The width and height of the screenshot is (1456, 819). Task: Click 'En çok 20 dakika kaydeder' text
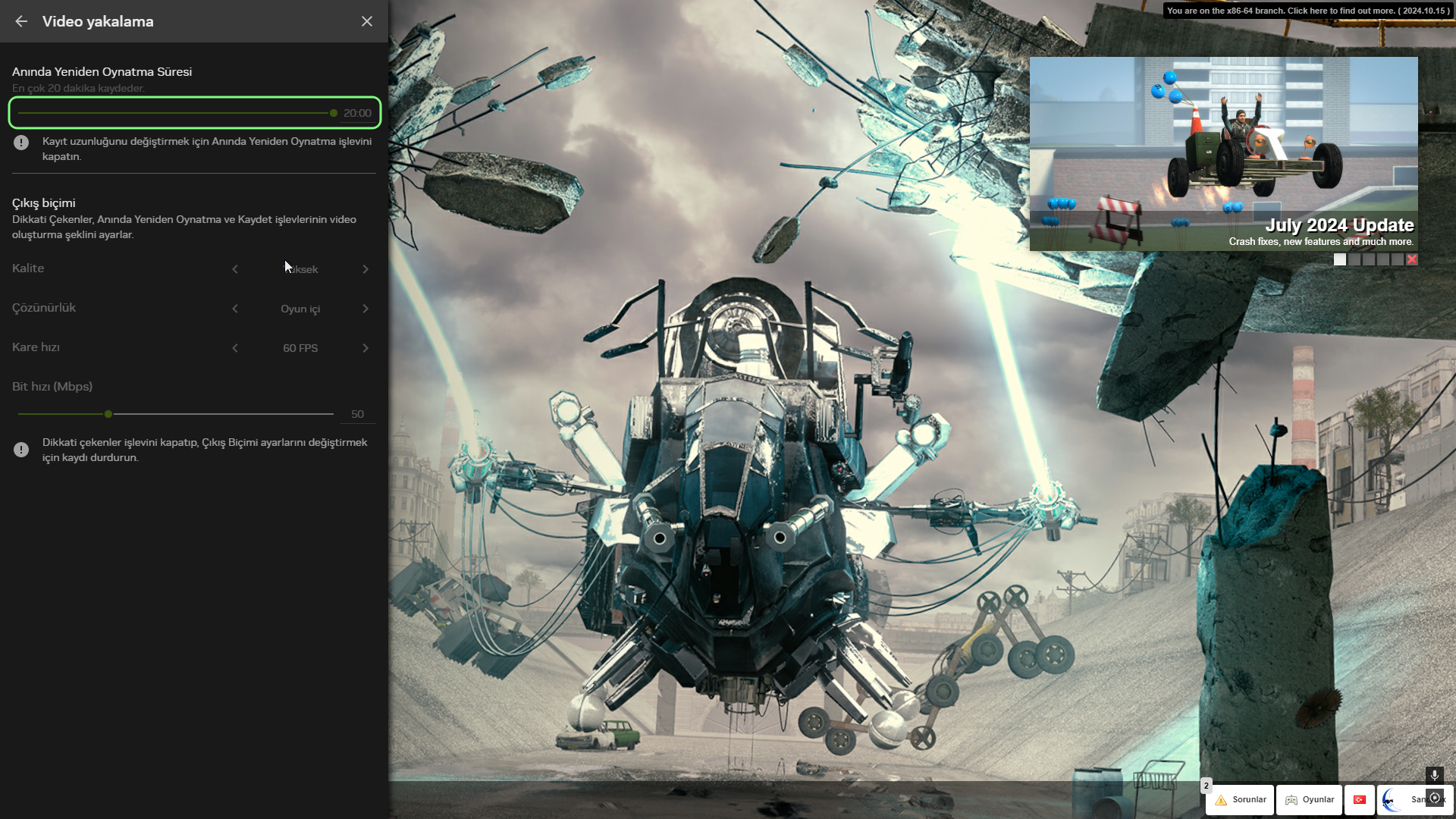pyautogui.click(x=78, y=88)
